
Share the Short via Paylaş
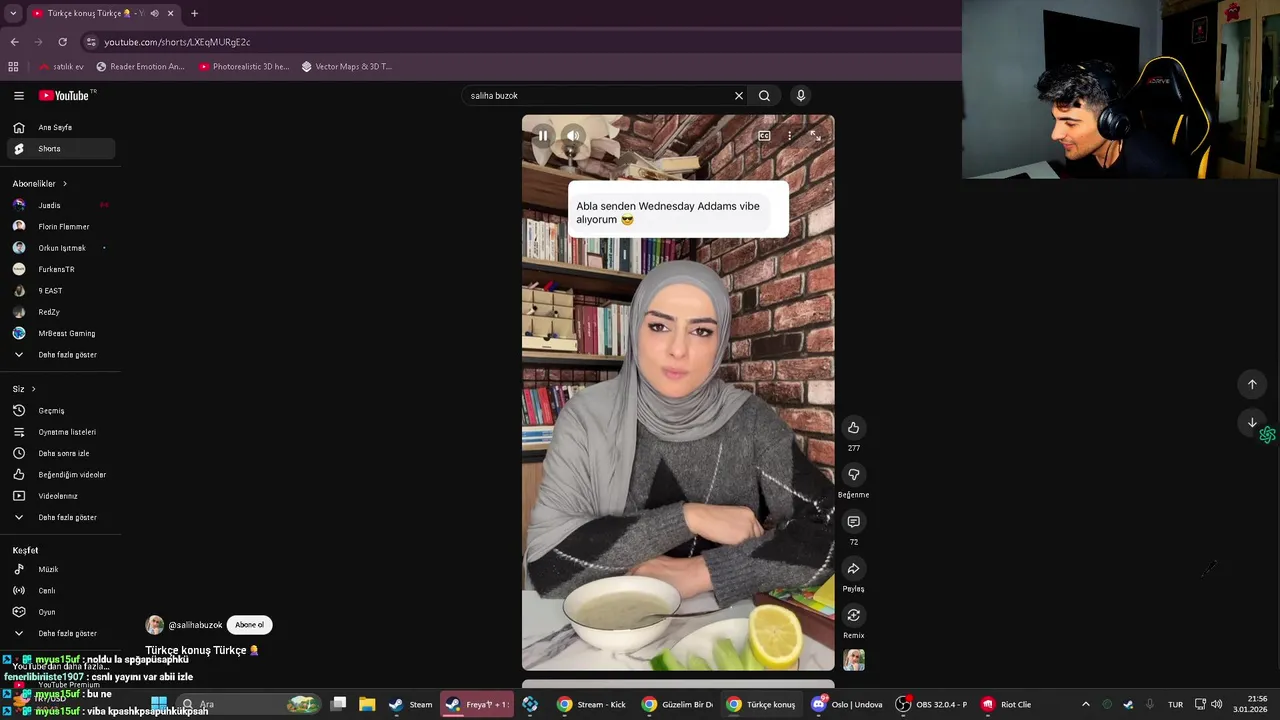pyautogui.click(x=853, y=568)
